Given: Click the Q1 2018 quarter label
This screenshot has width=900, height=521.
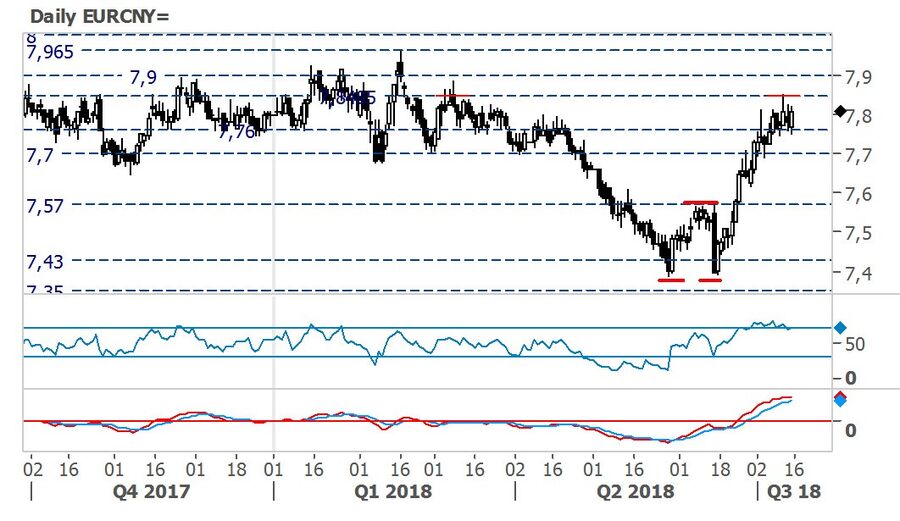Looking at the screenshot, I should 393,492.
